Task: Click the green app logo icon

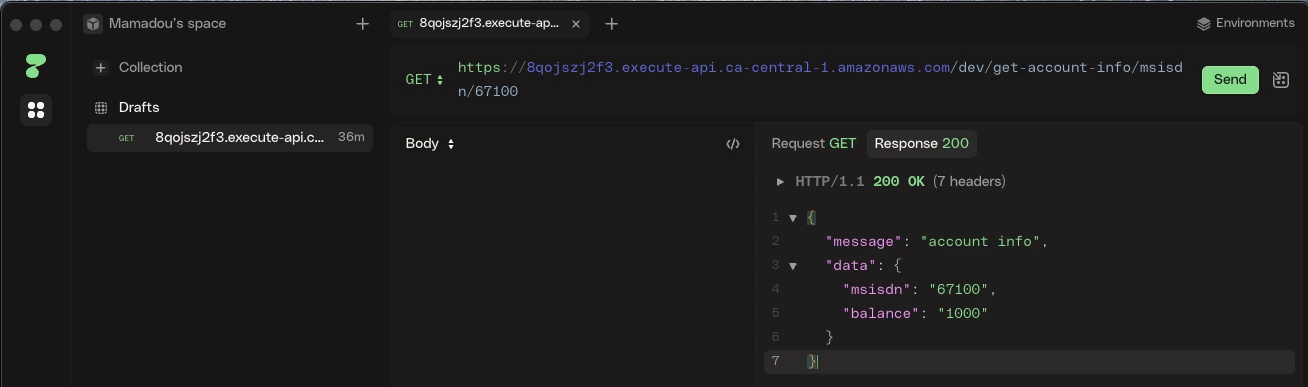Action: pyautogui.click(x=35, y=66)
